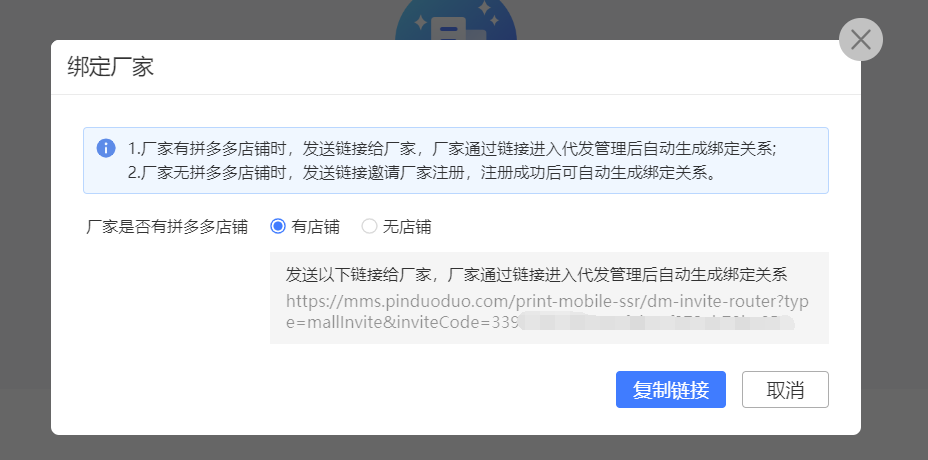
Task: Click the 厂家是否有拼多多店铺 label
Action: [167, 227]
